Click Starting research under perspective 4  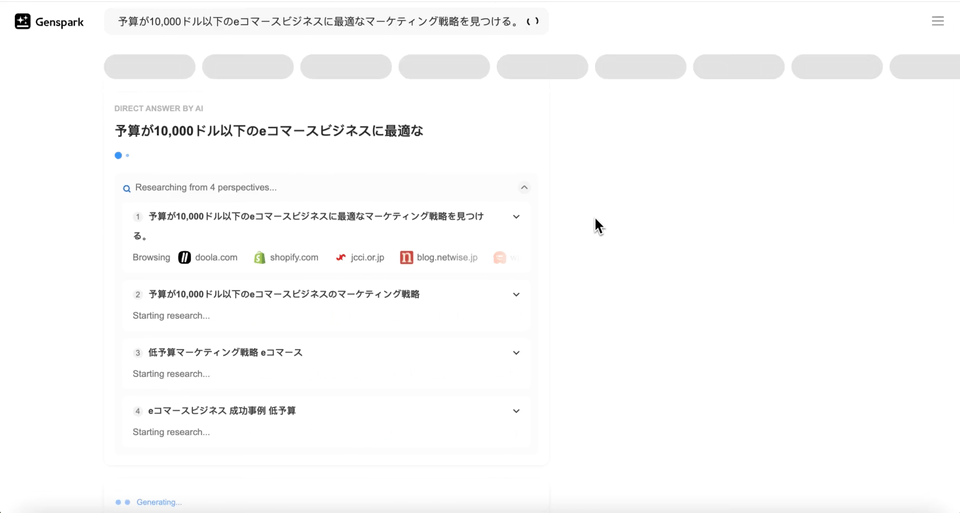tap(171, 432)
